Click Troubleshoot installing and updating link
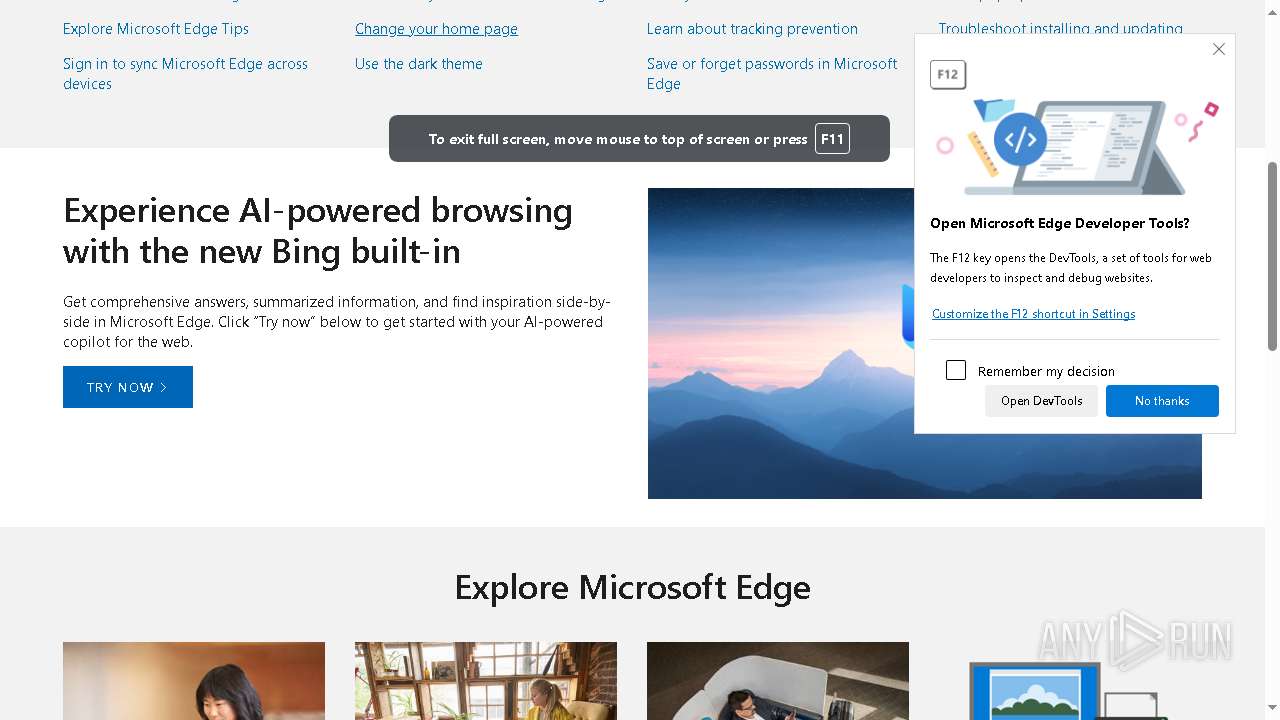This screenshot has height=720, width=1280. 1060,29
